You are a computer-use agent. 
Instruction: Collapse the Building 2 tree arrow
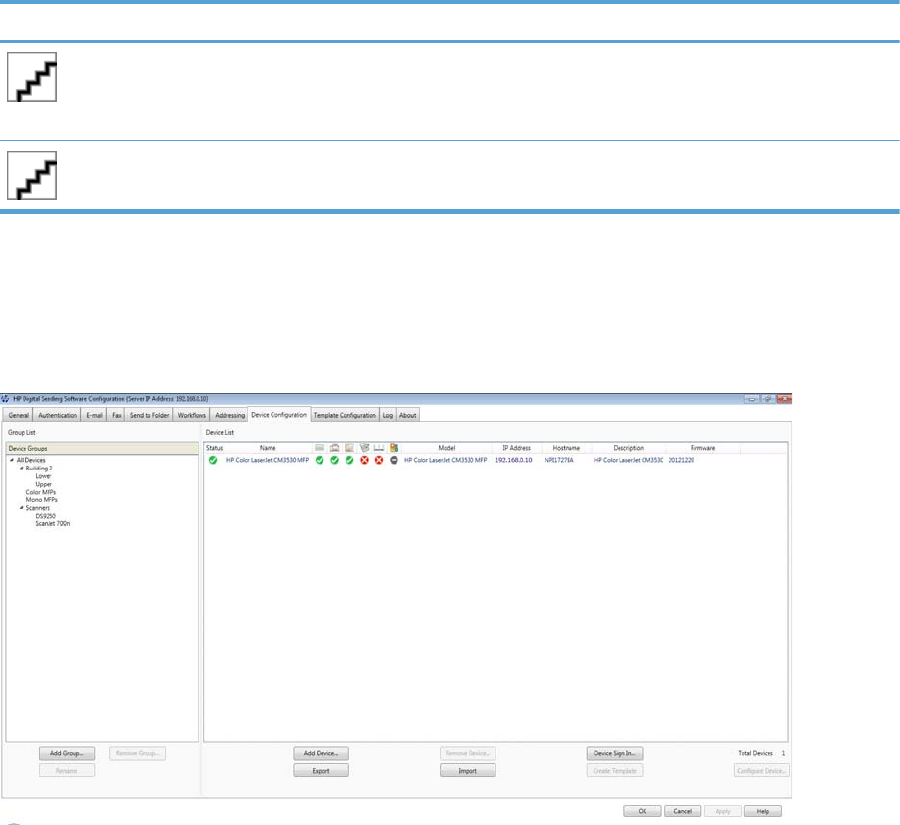click(x=22, y=468)
